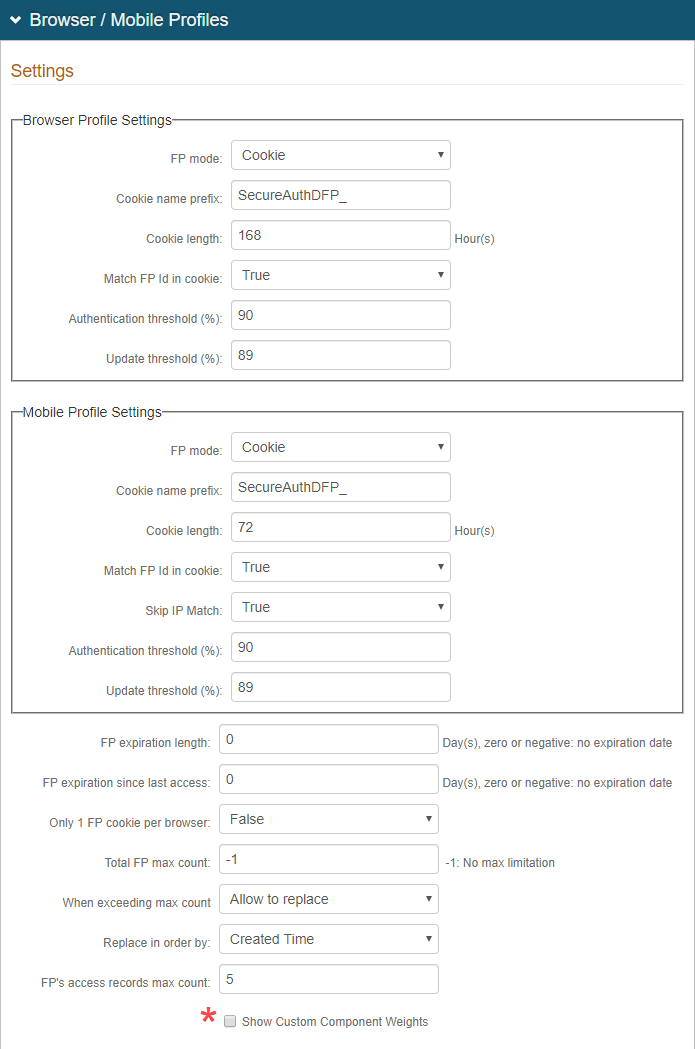Click Browser Authentication threshold field

coord(340,315)
